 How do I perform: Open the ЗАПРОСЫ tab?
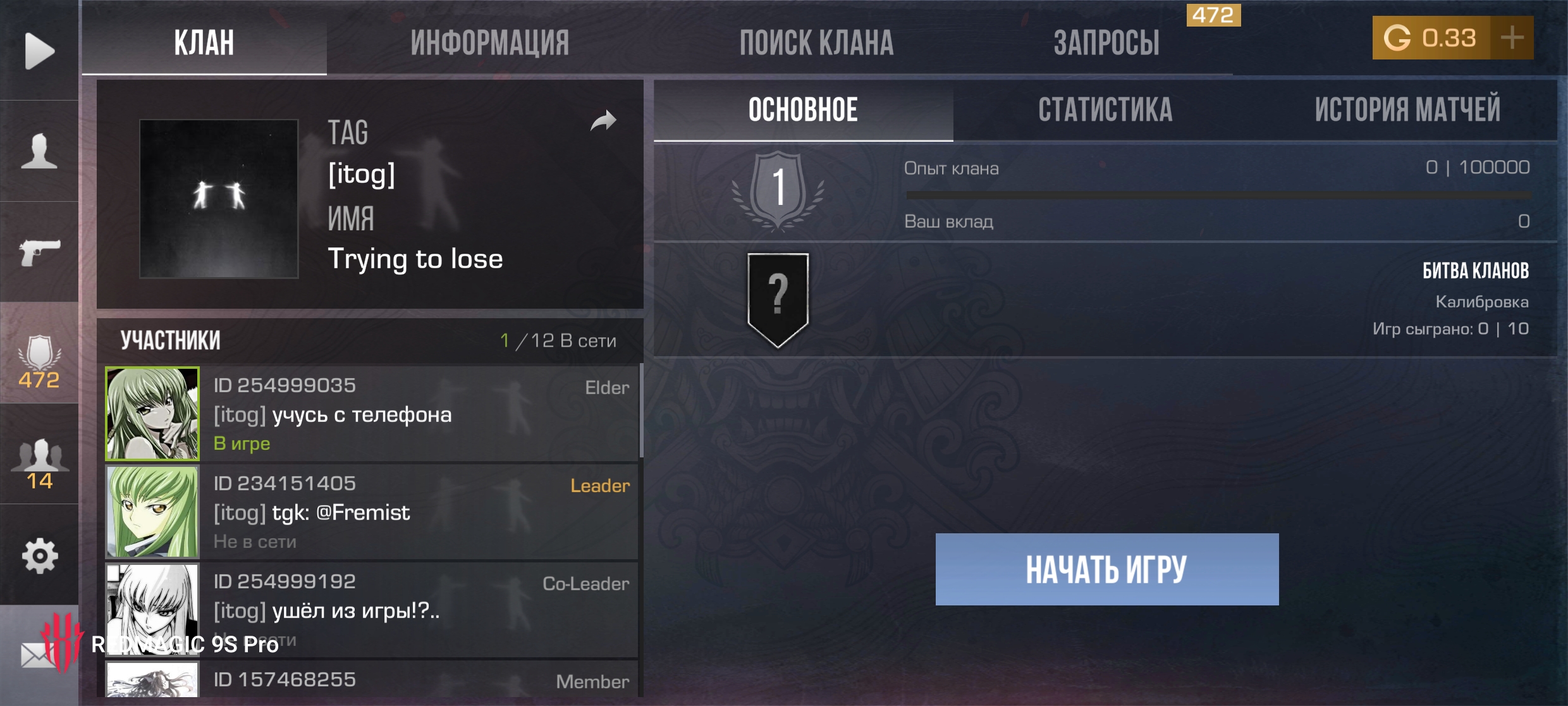[1106, 43]
